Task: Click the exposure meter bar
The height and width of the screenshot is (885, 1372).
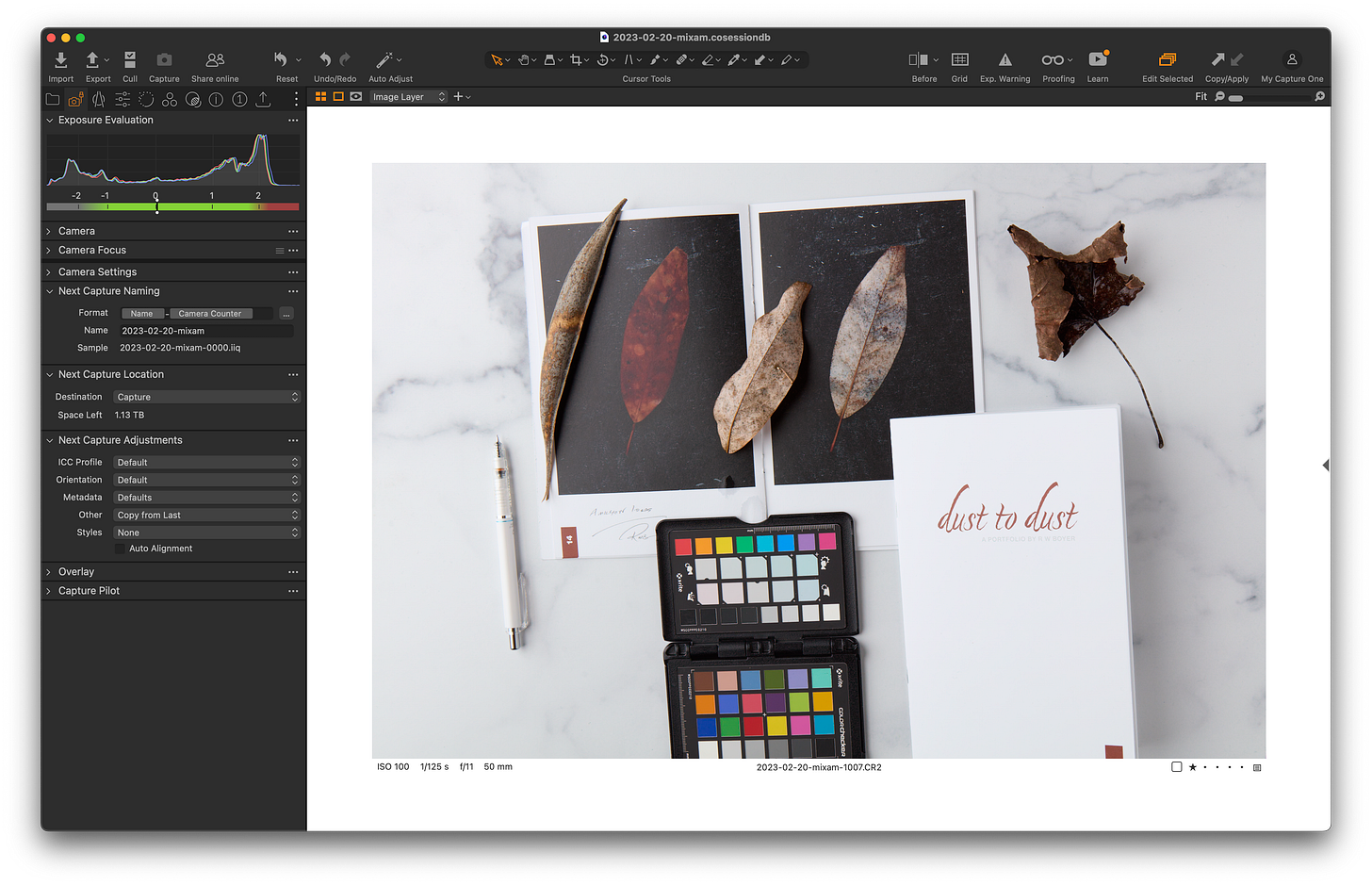Action: point(173,206)
